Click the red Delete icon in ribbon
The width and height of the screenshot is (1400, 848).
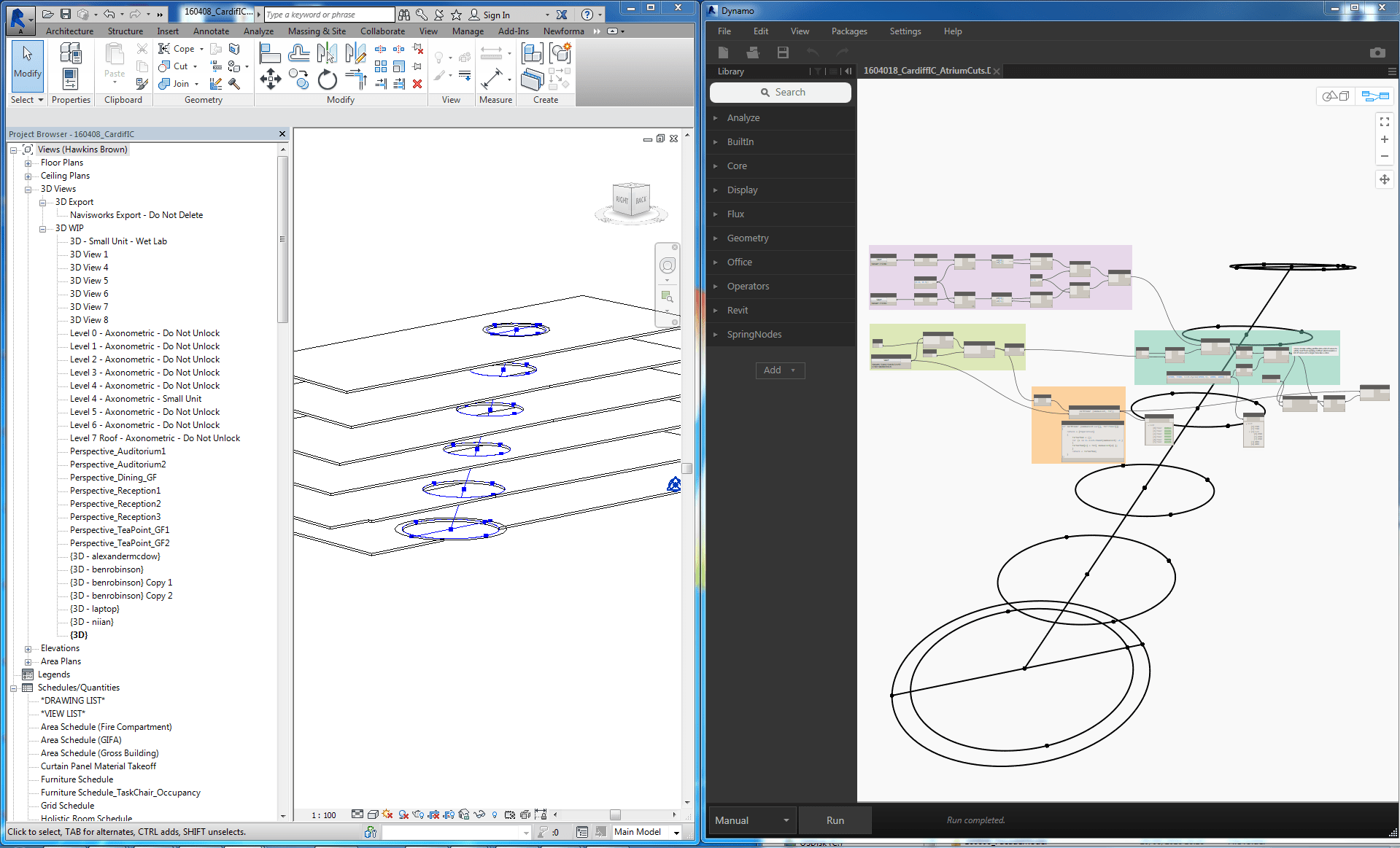tap(417, 84)
